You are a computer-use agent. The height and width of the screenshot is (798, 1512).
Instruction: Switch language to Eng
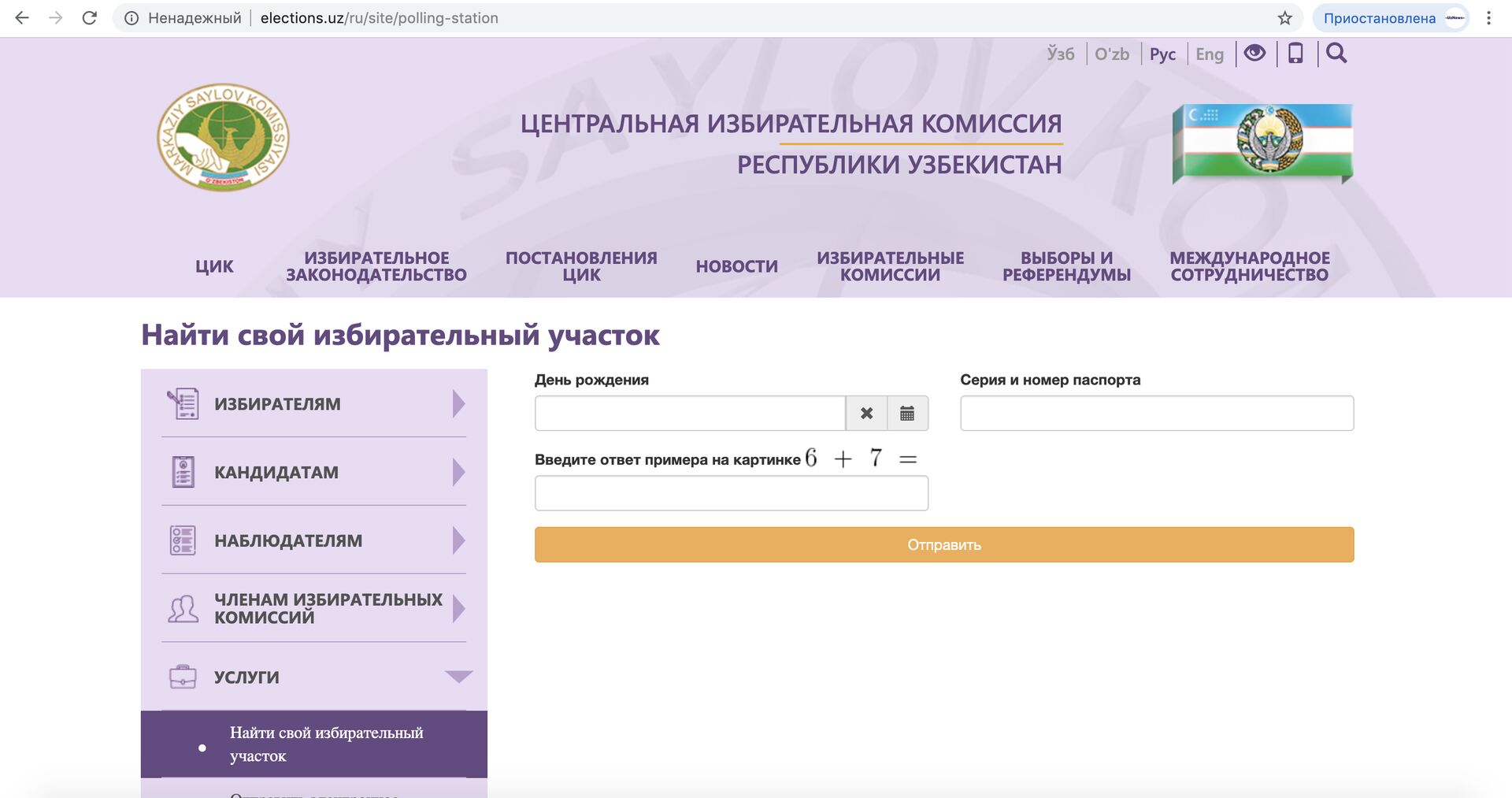click(1210, 54)
